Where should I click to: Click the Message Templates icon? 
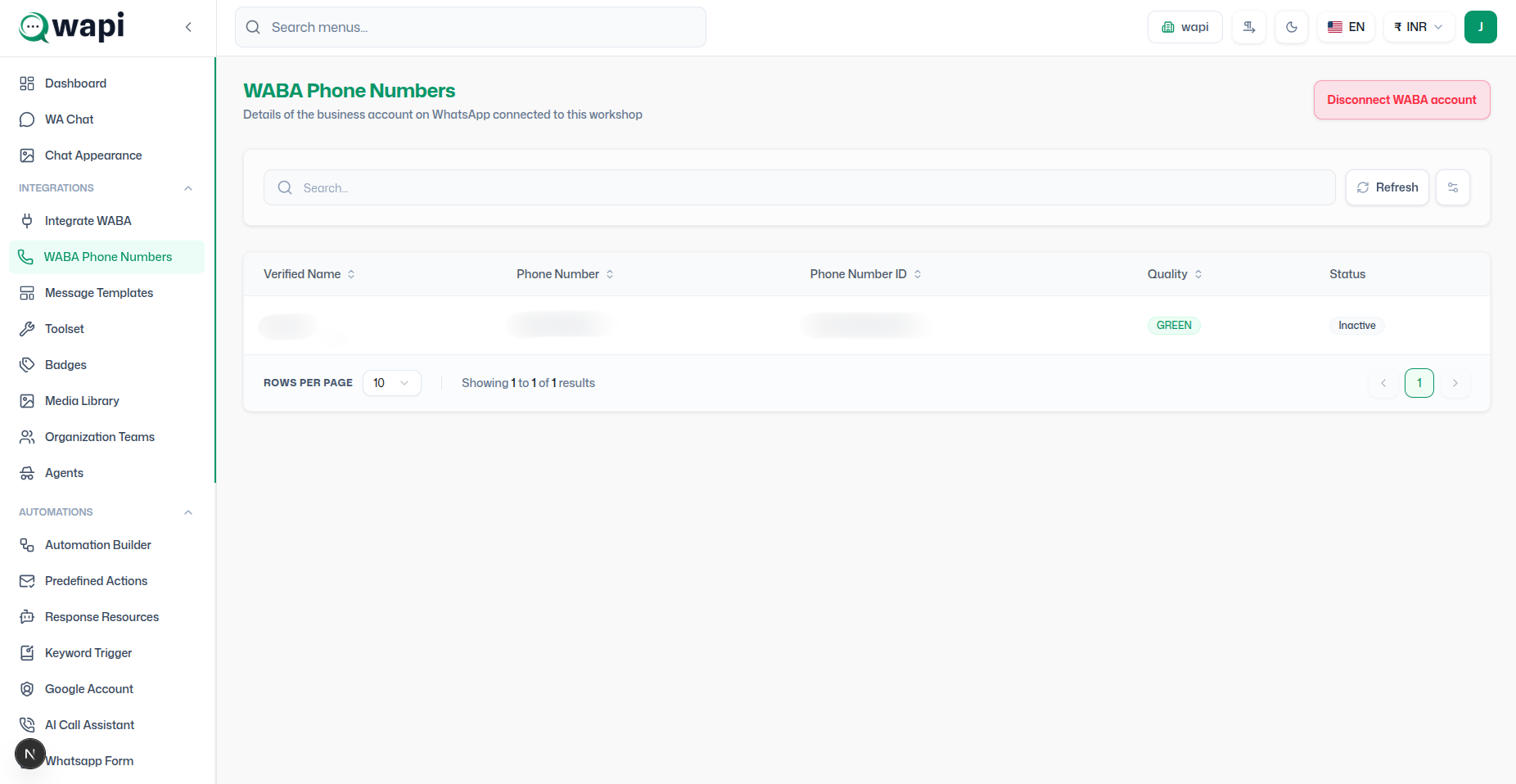pyautogui.click(x=27, y=293)
